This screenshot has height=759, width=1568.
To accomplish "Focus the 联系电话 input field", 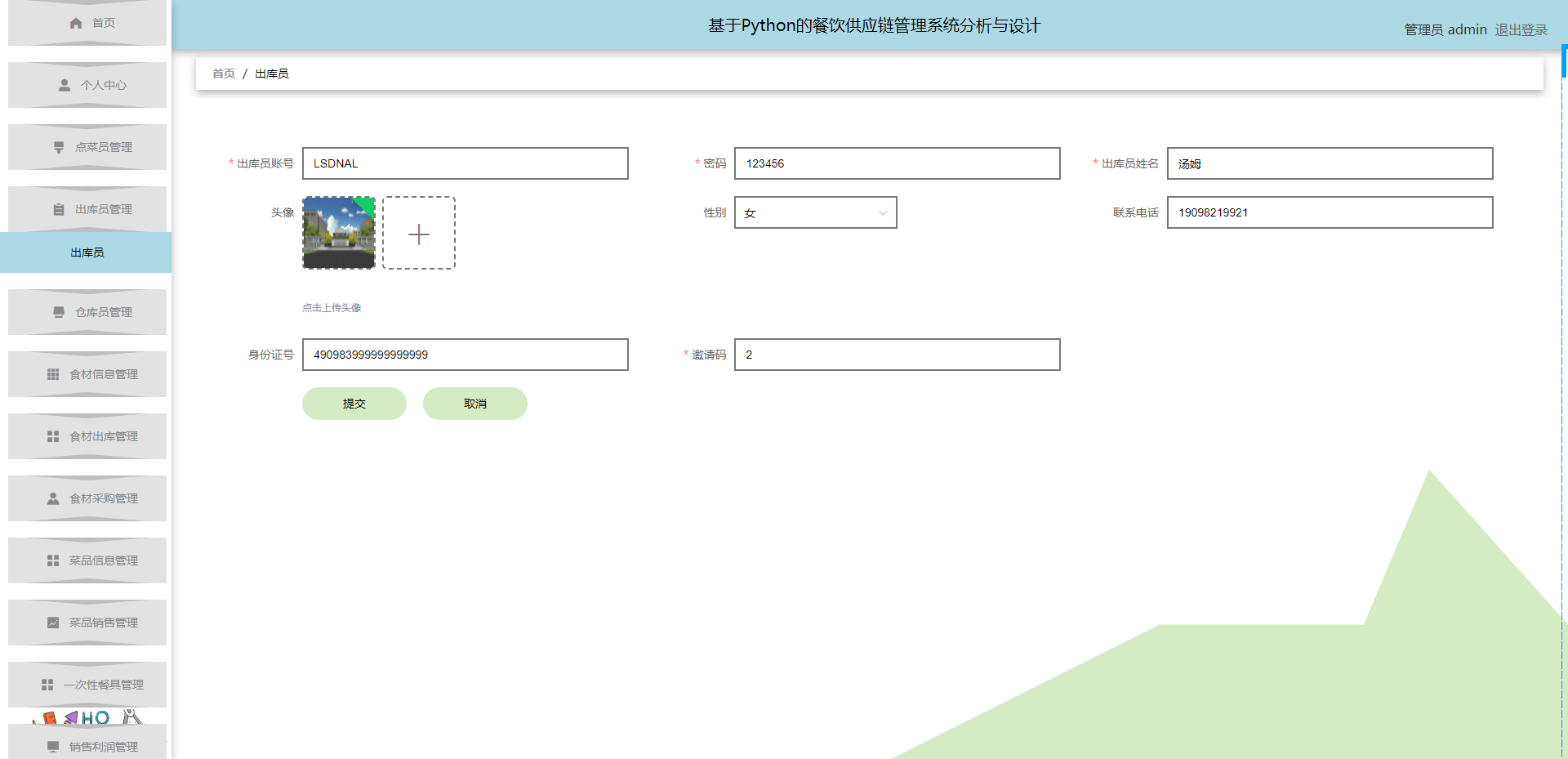I will pyautogui.click(x=1330, y=212).
